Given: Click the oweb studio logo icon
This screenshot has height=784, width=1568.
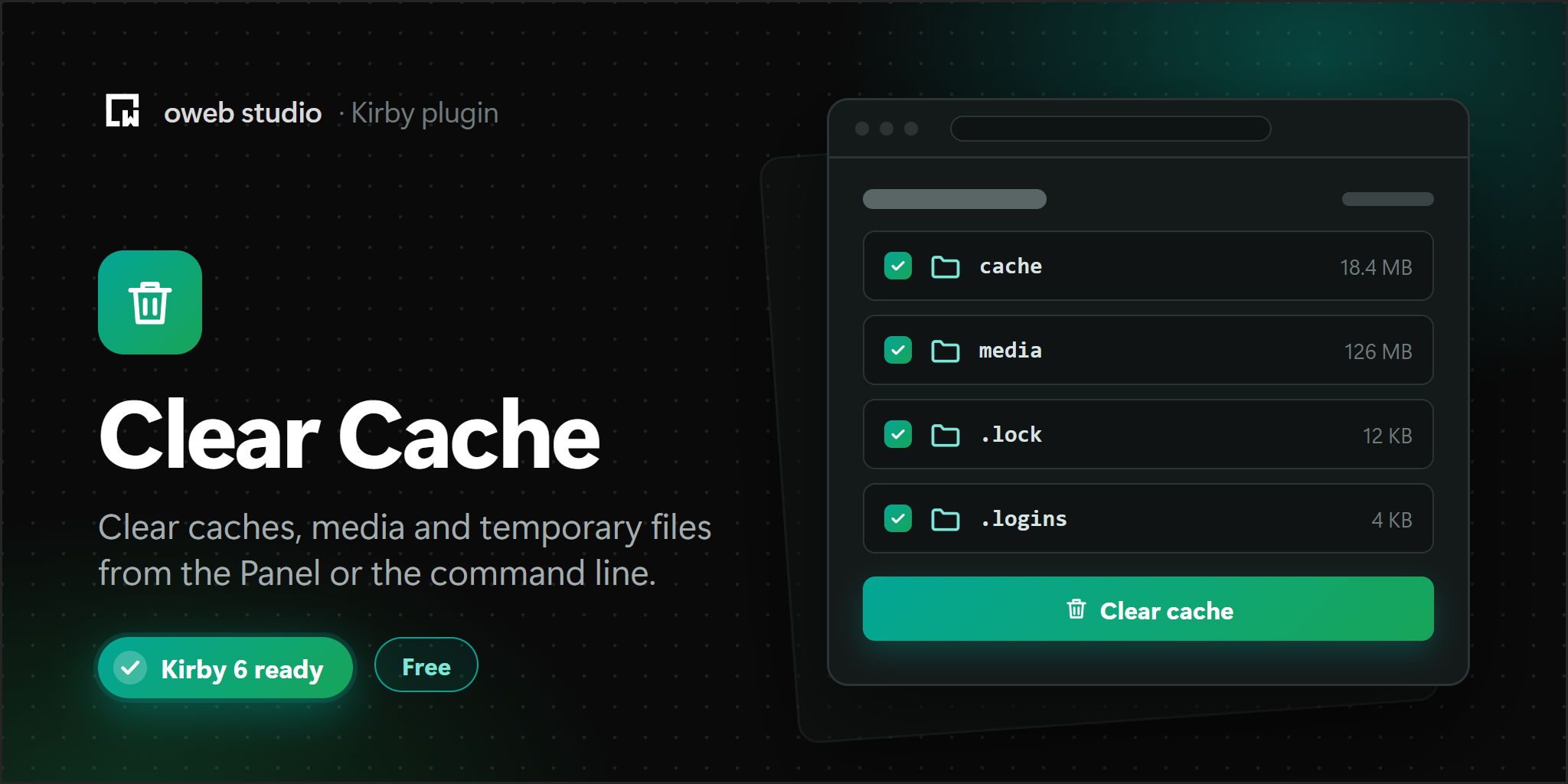Looking at the screenshot, I should 122,110.
